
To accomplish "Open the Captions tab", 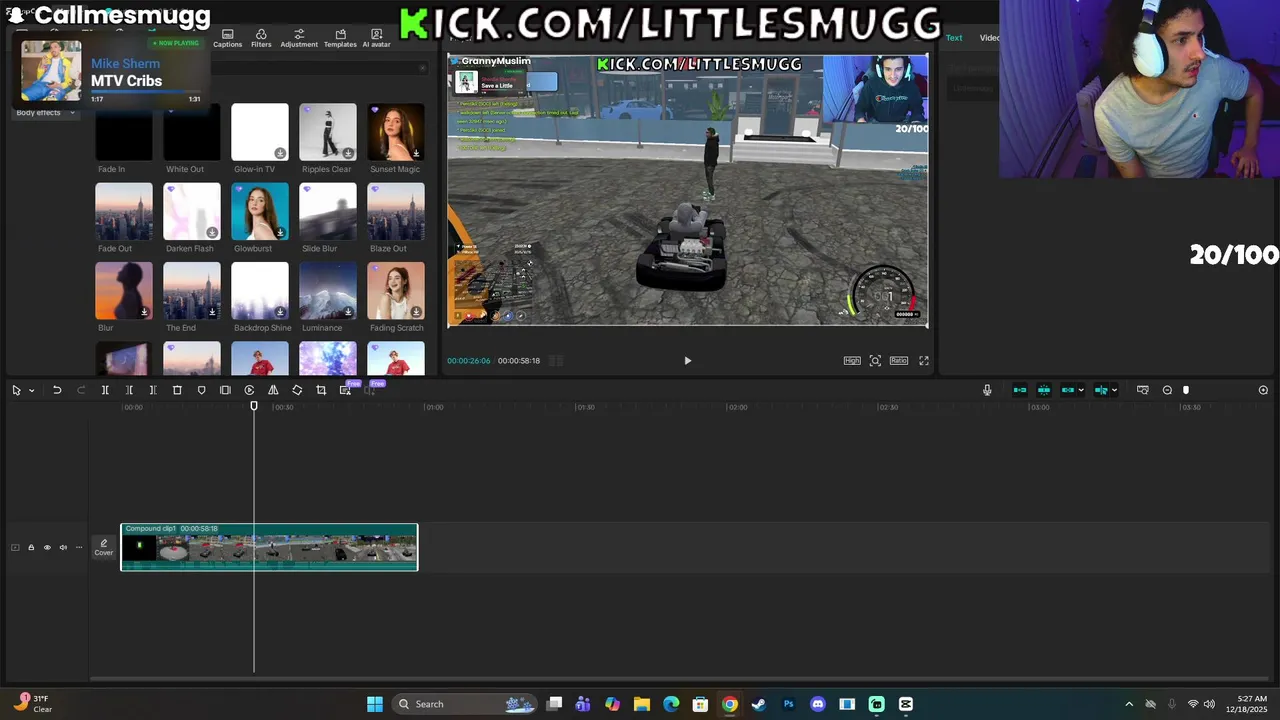I will (227, 38).
